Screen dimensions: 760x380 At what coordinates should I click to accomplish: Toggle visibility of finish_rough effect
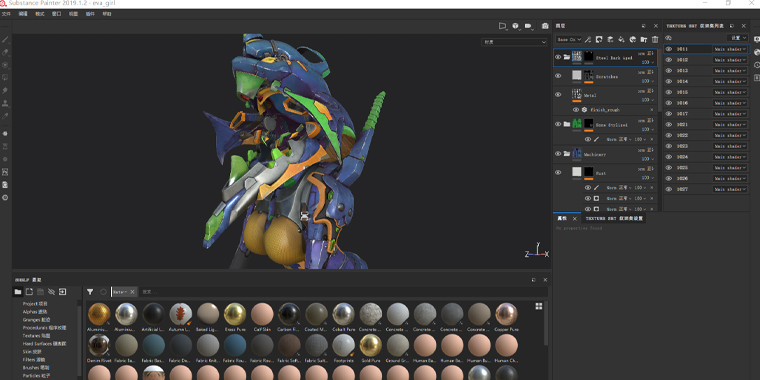tap(576, 110)
